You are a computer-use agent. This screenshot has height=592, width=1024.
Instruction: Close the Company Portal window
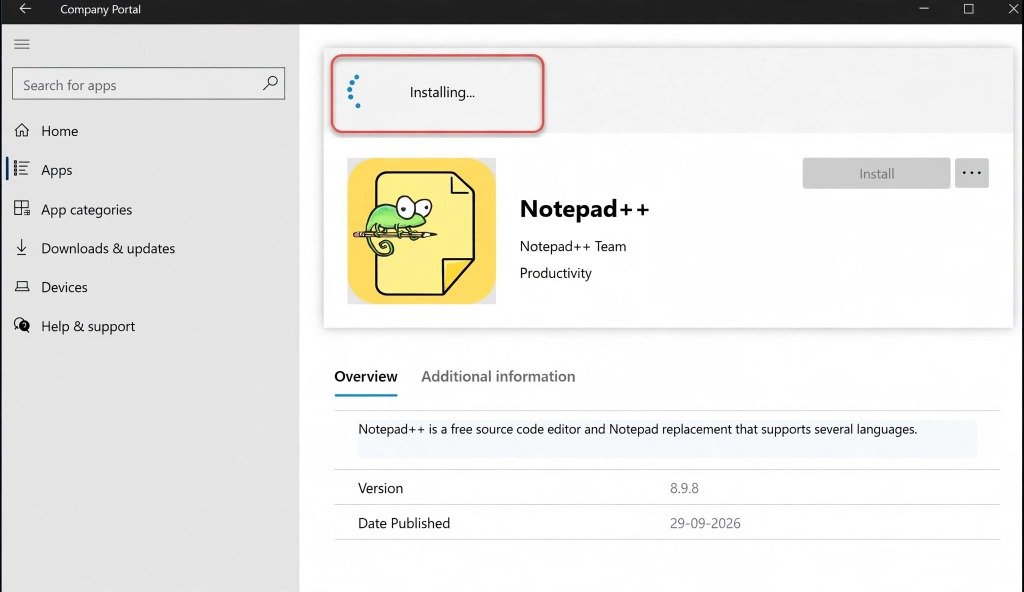(x=1013, y=9)
